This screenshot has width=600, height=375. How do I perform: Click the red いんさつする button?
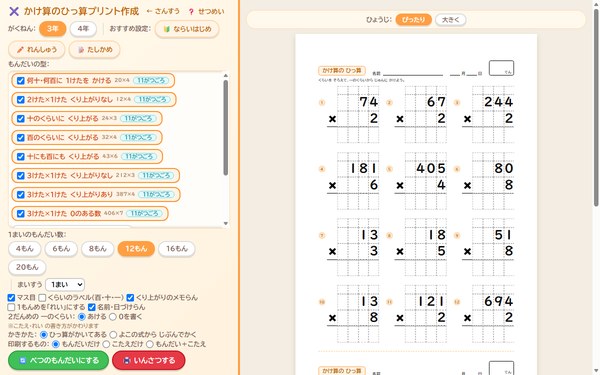[x=149, y=360]
